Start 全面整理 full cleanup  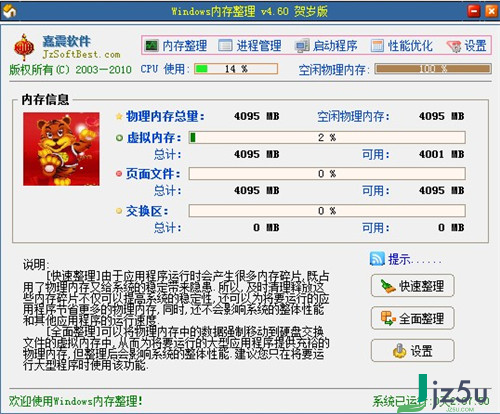pos(413,318)
